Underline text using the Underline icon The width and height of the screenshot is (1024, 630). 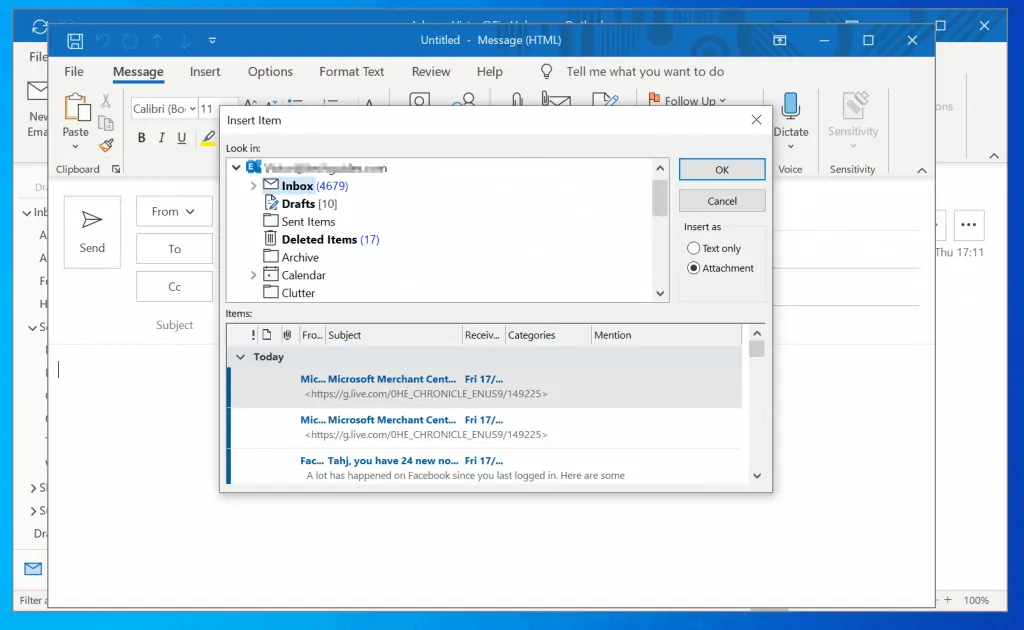(x=181, y=137)
